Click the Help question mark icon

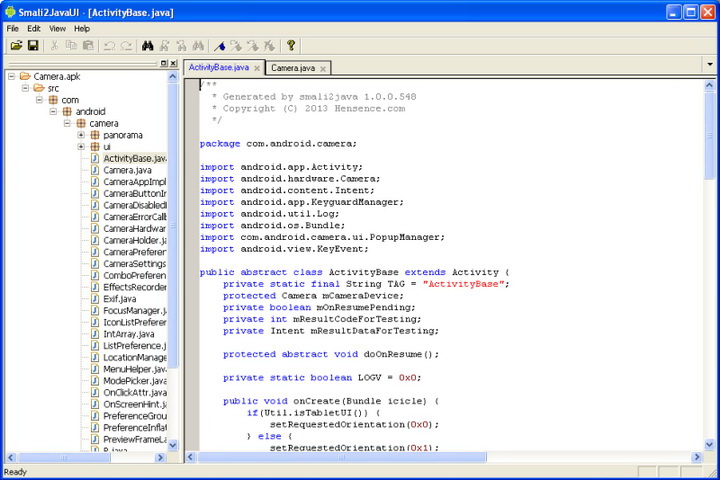[x=291, y=46]
